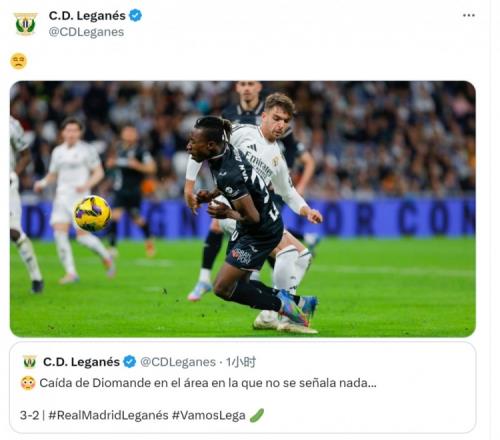Click the verified badge next to C.D. Leganés
The width and height of the screenshot is (500, 440).
(135, 16)
